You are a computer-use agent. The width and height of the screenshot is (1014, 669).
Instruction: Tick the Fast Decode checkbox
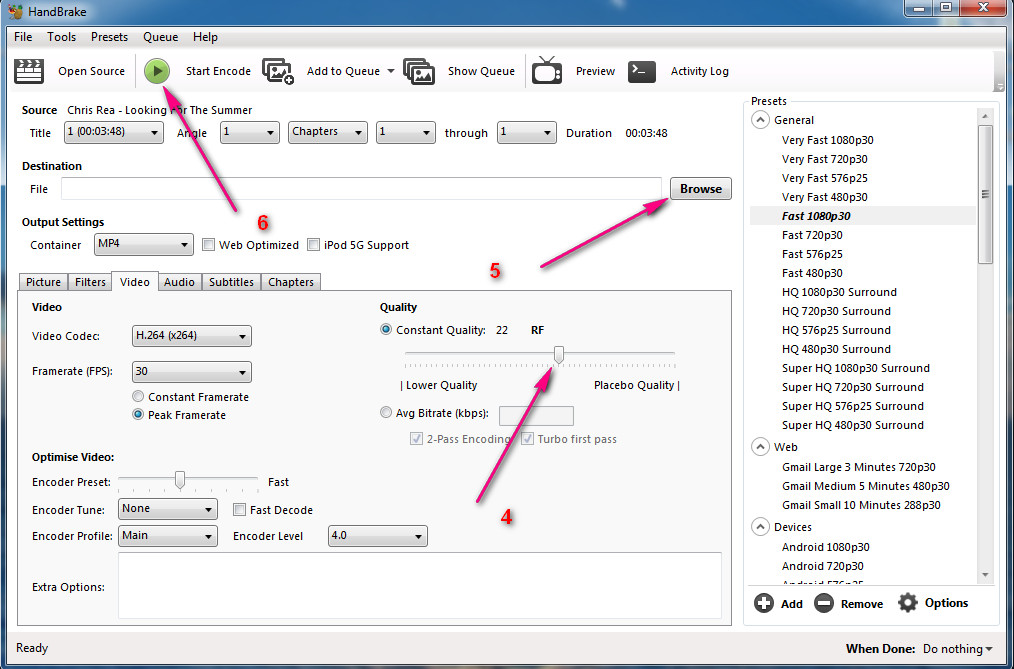[239, 509]
